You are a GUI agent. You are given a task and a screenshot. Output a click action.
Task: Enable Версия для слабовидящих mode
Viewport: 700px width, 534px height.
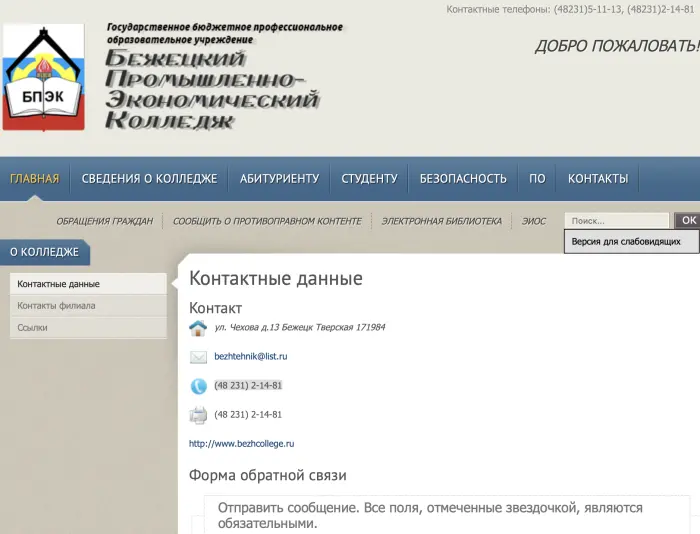tap(626, 242)
